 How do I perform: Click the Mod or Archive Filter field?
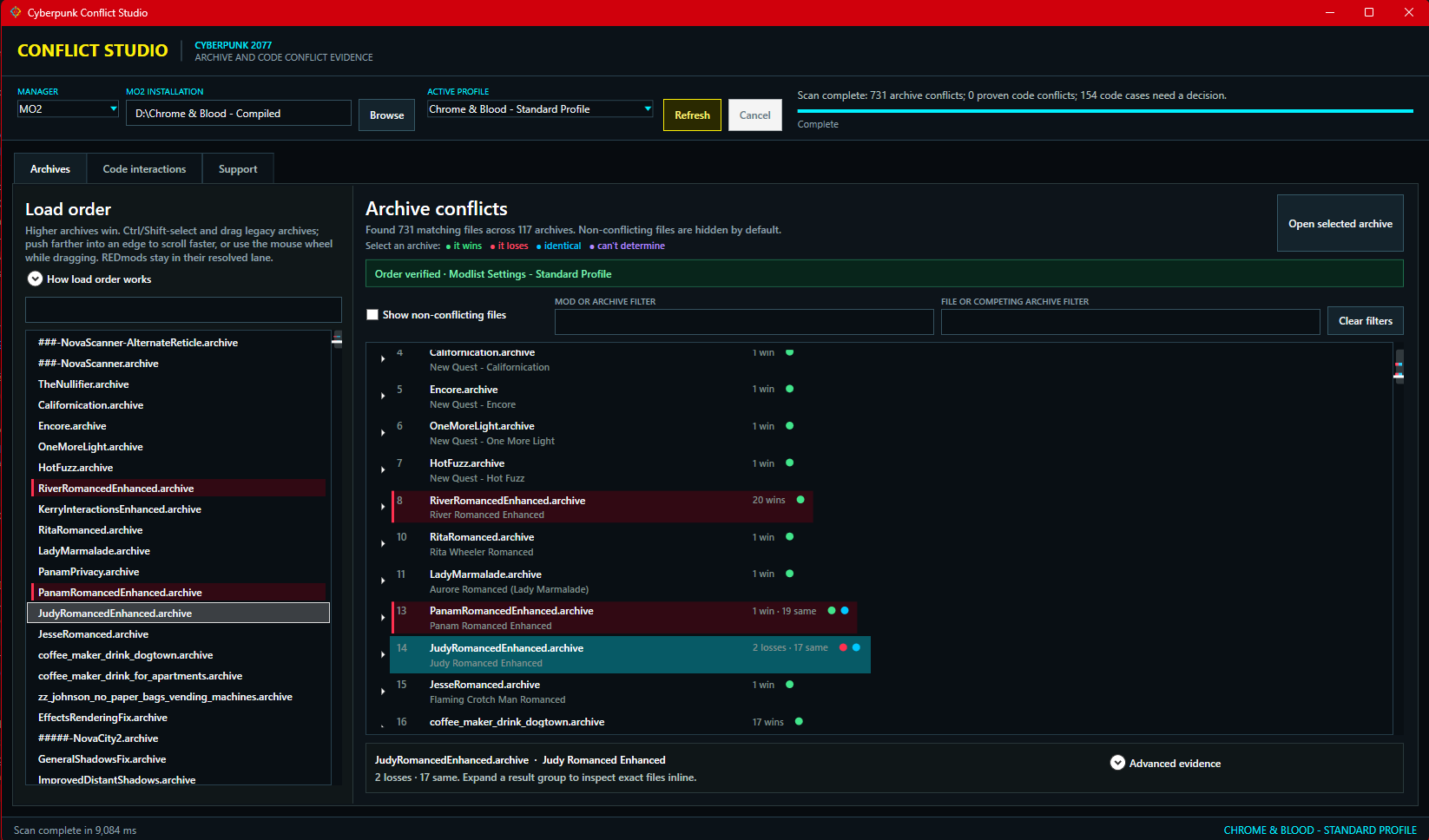point(744,322)
